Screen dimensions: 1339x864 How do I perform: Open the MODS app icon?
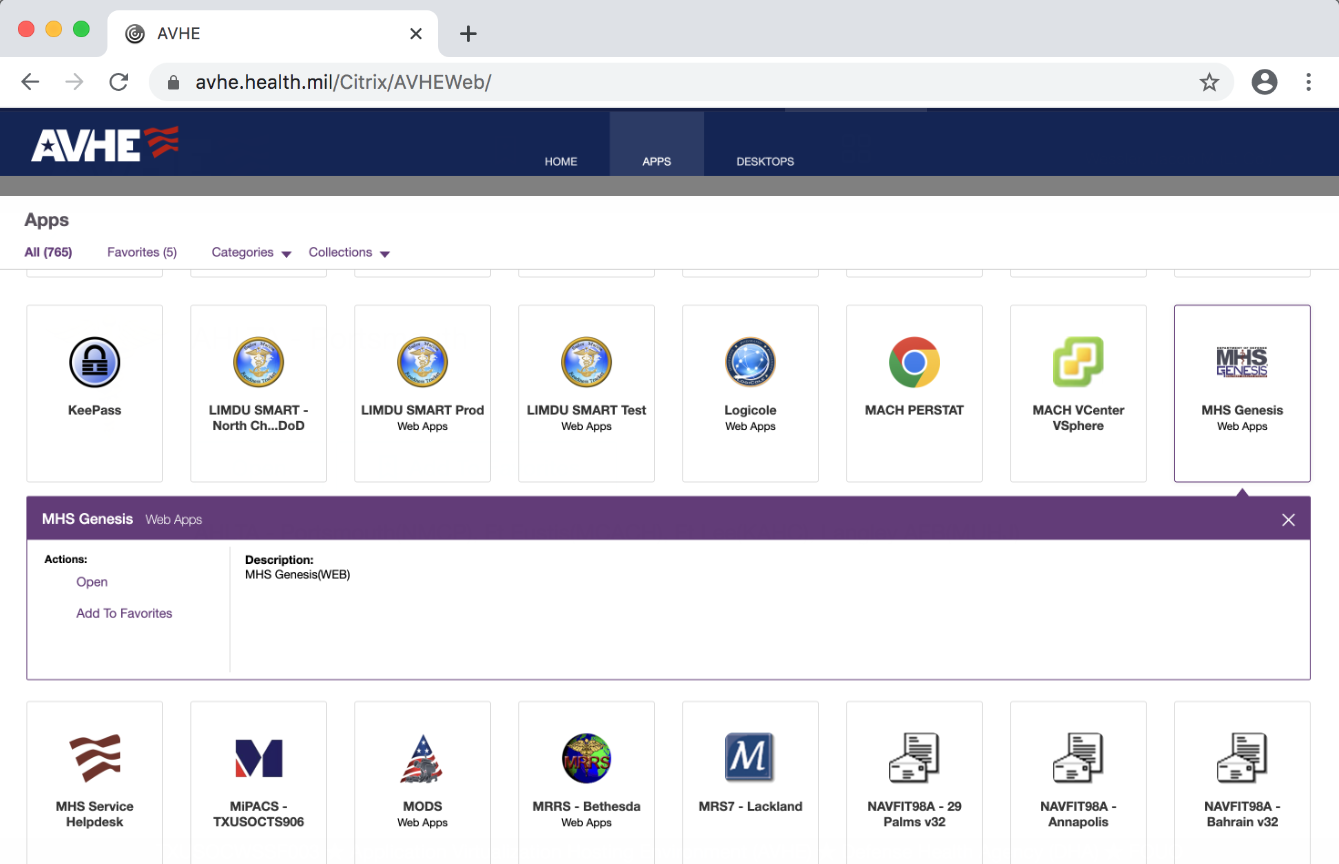coord(423,758)
